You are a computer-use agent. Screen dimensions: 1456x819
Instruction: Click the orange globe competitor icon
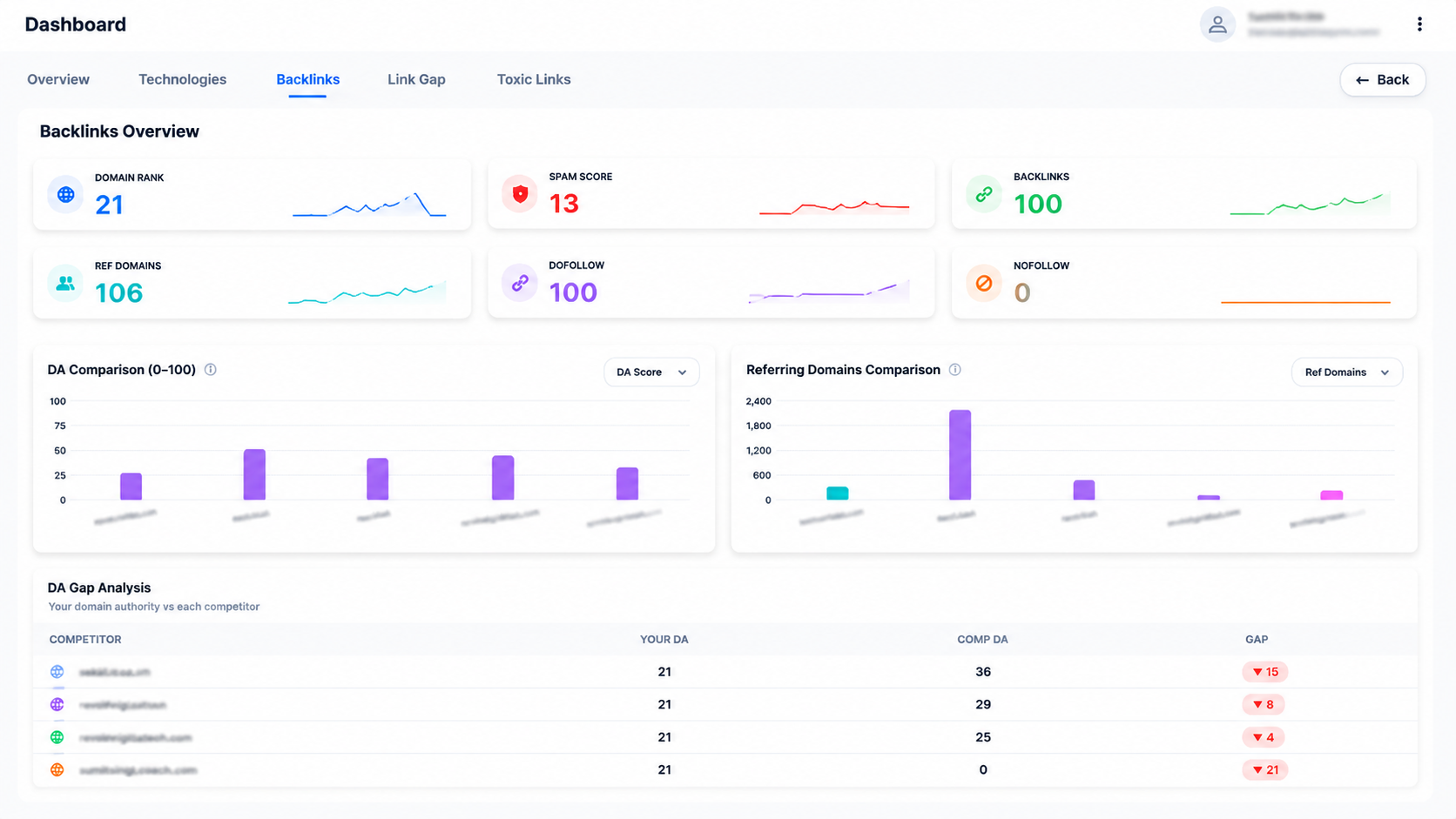(57, 770)
